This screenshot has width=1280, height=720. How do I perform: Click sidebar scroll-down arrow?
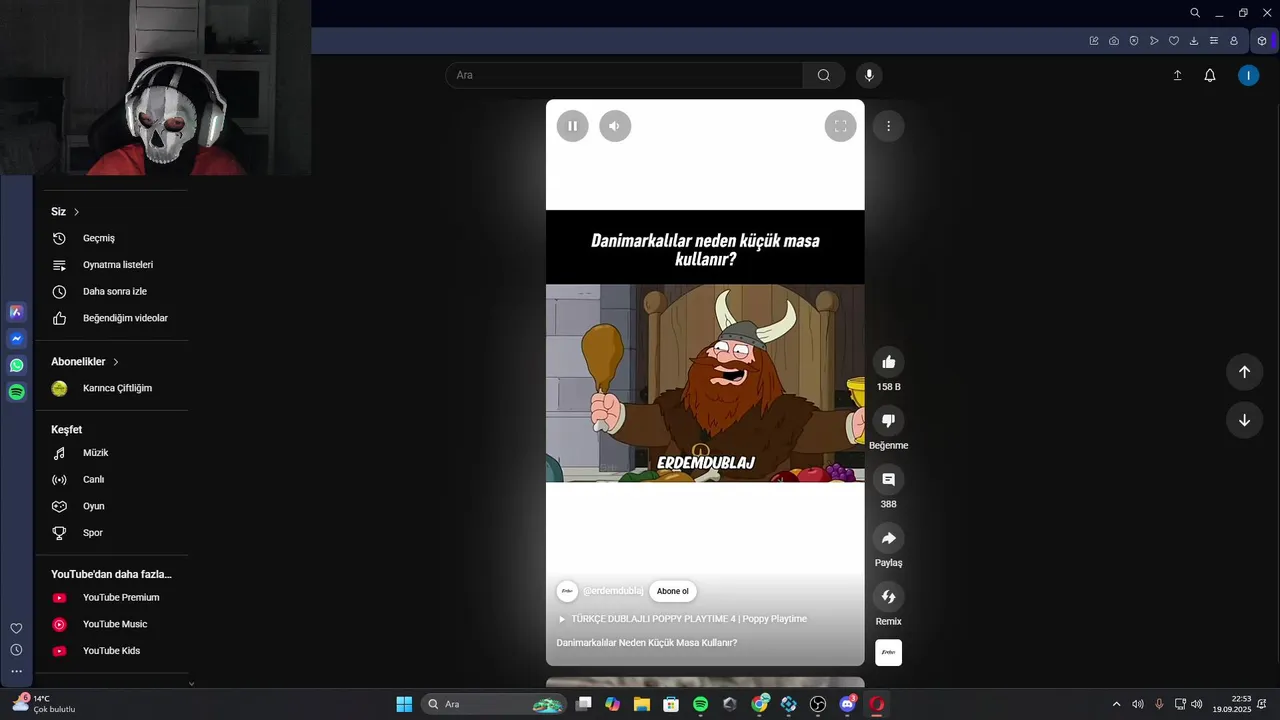[x=191, y=684]
